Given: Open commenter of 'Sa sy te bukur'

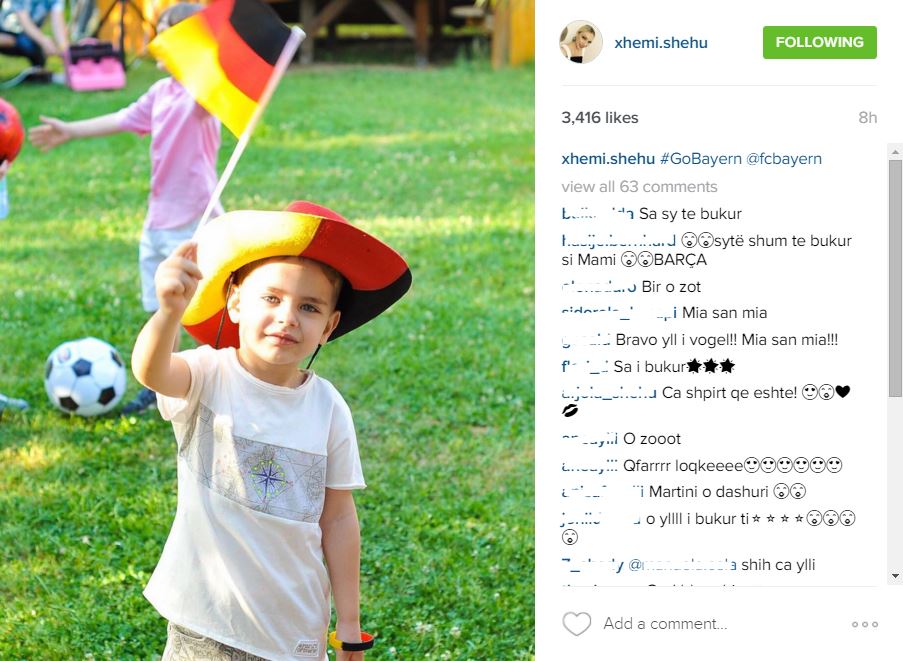Looking at the screenshot, I should (x=598, y=214).
